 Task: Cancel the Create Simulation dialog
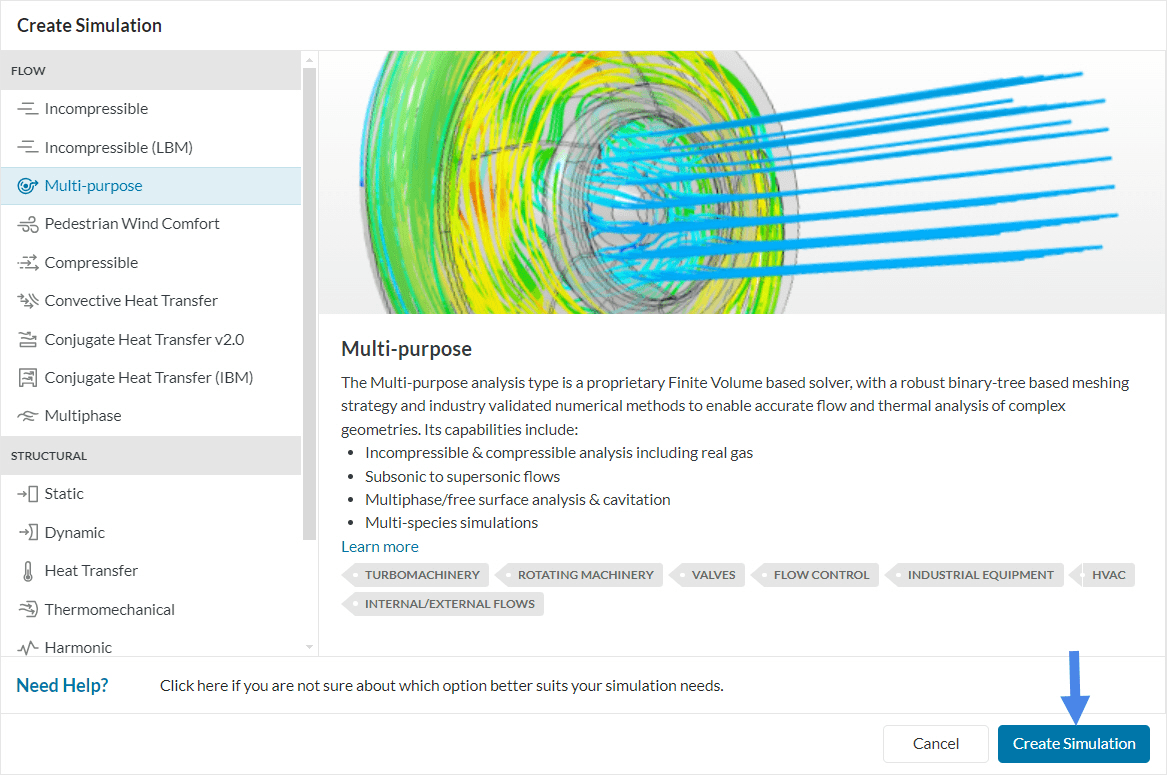(935, 744)
